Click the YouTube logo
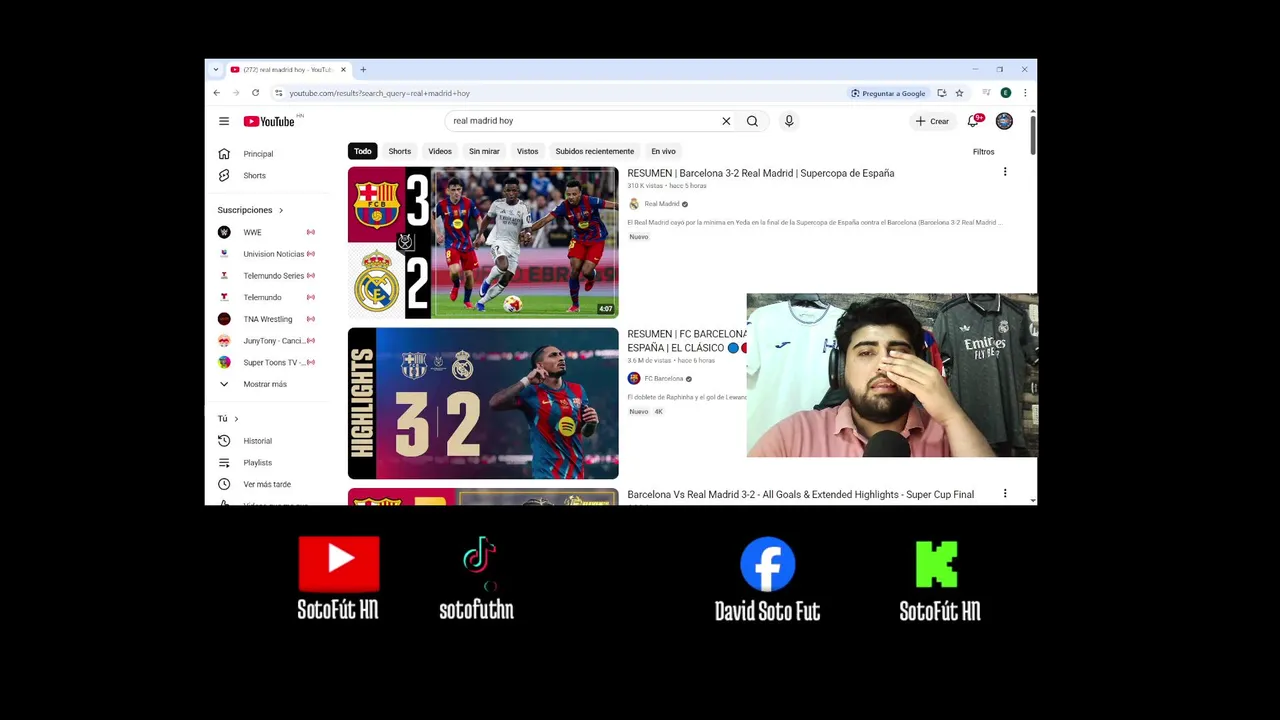1280x720 pixels. coord(270,121)
